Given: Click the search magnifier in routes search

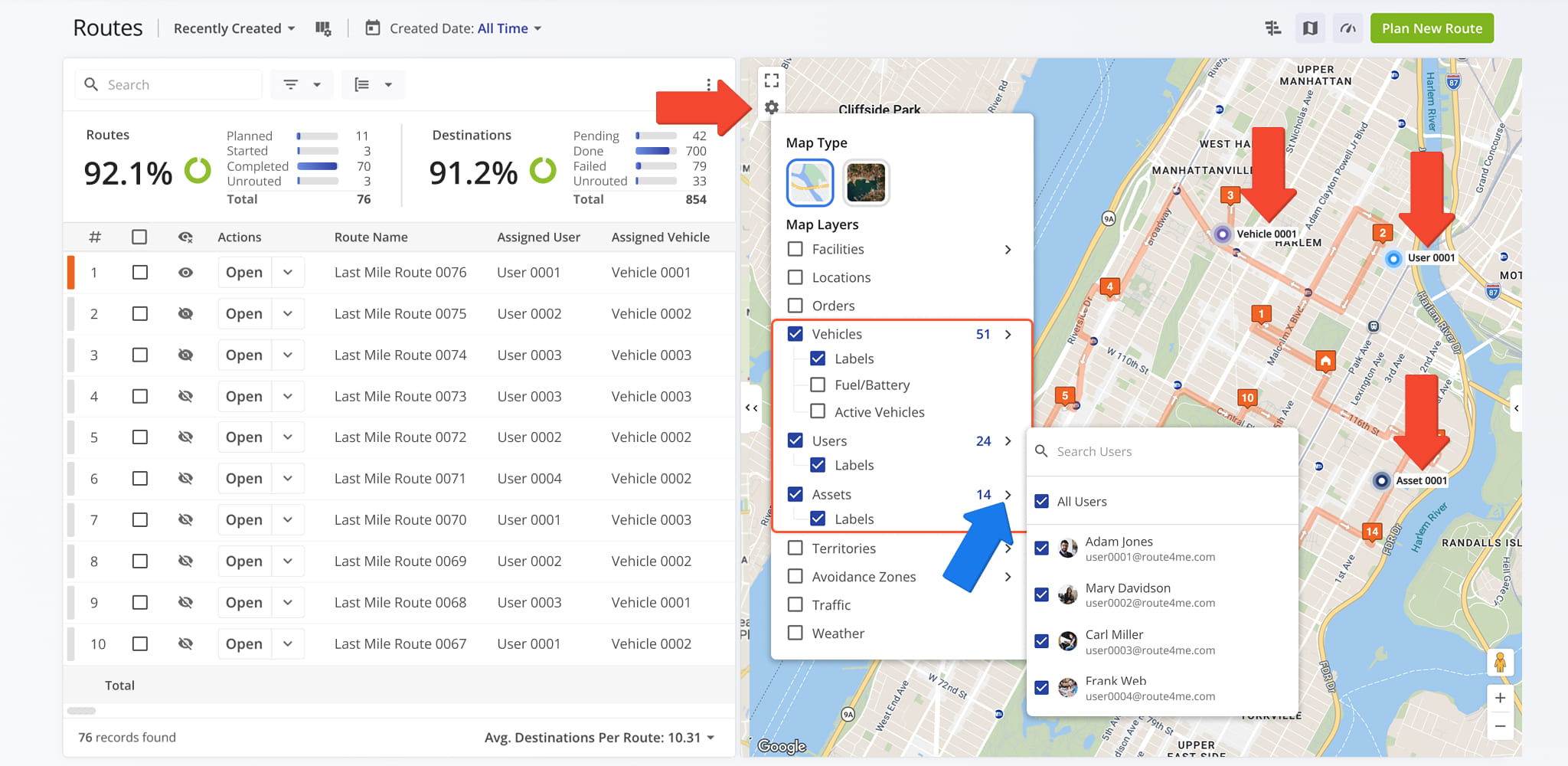Looking at the screenshot, I should (91, 84).
